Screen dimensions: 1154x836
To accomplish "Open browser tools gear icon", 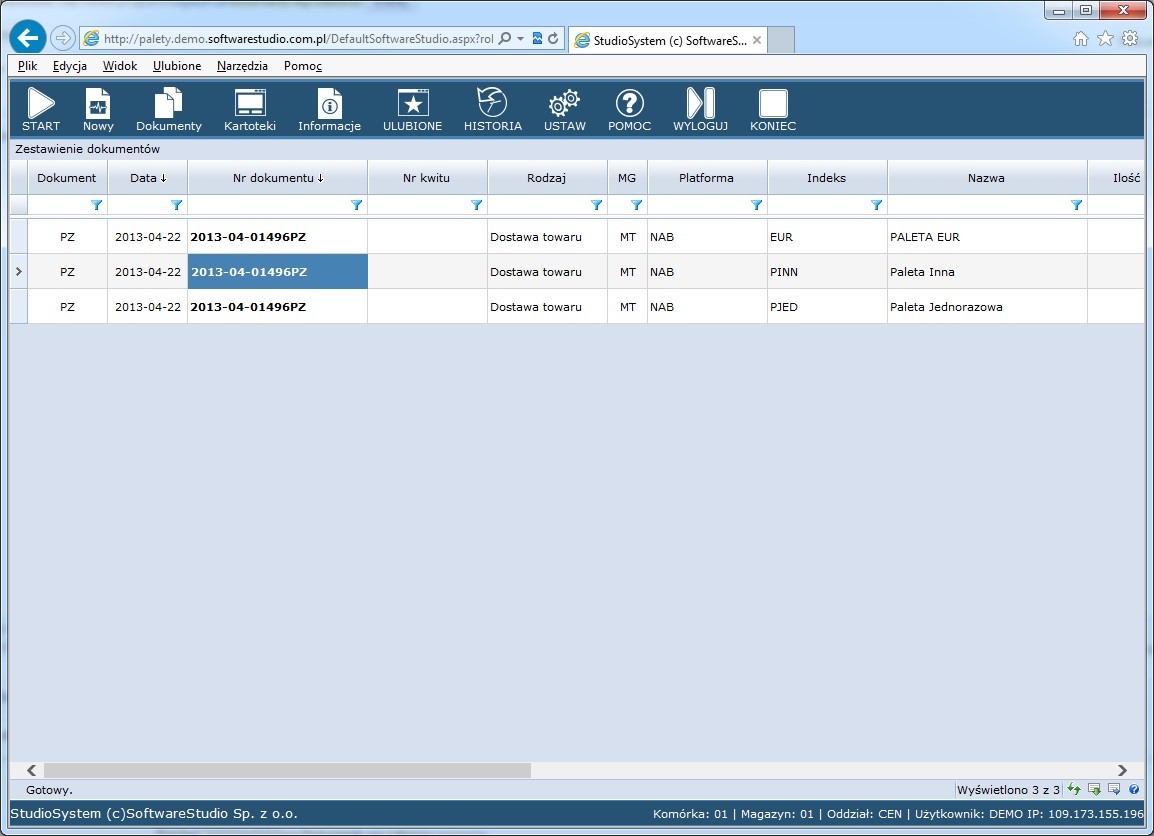I will pyautogui.click(x=1130, y=38).
